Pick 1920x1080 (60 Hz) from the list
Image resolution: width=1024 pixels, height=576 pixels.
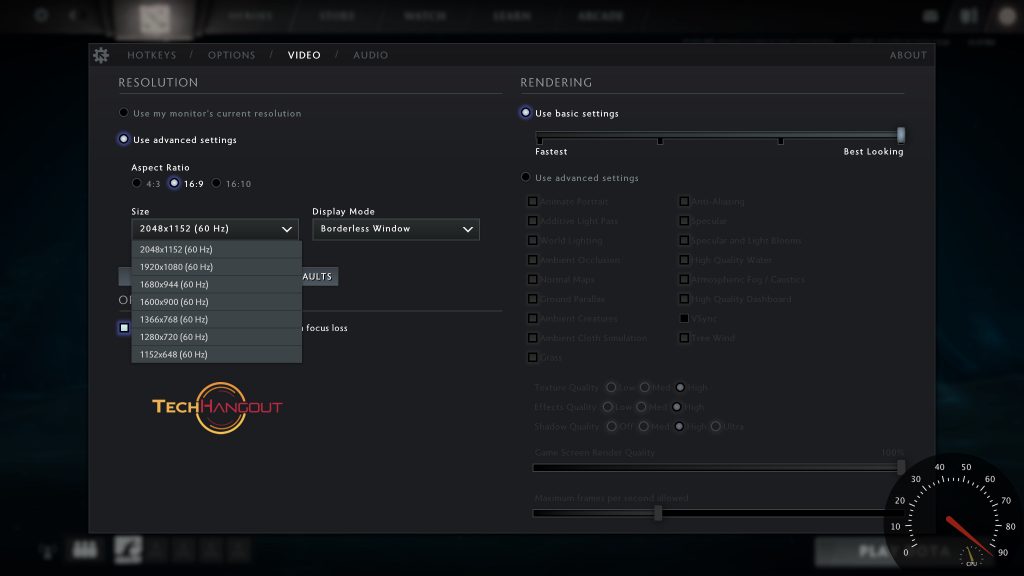point(216,266)
